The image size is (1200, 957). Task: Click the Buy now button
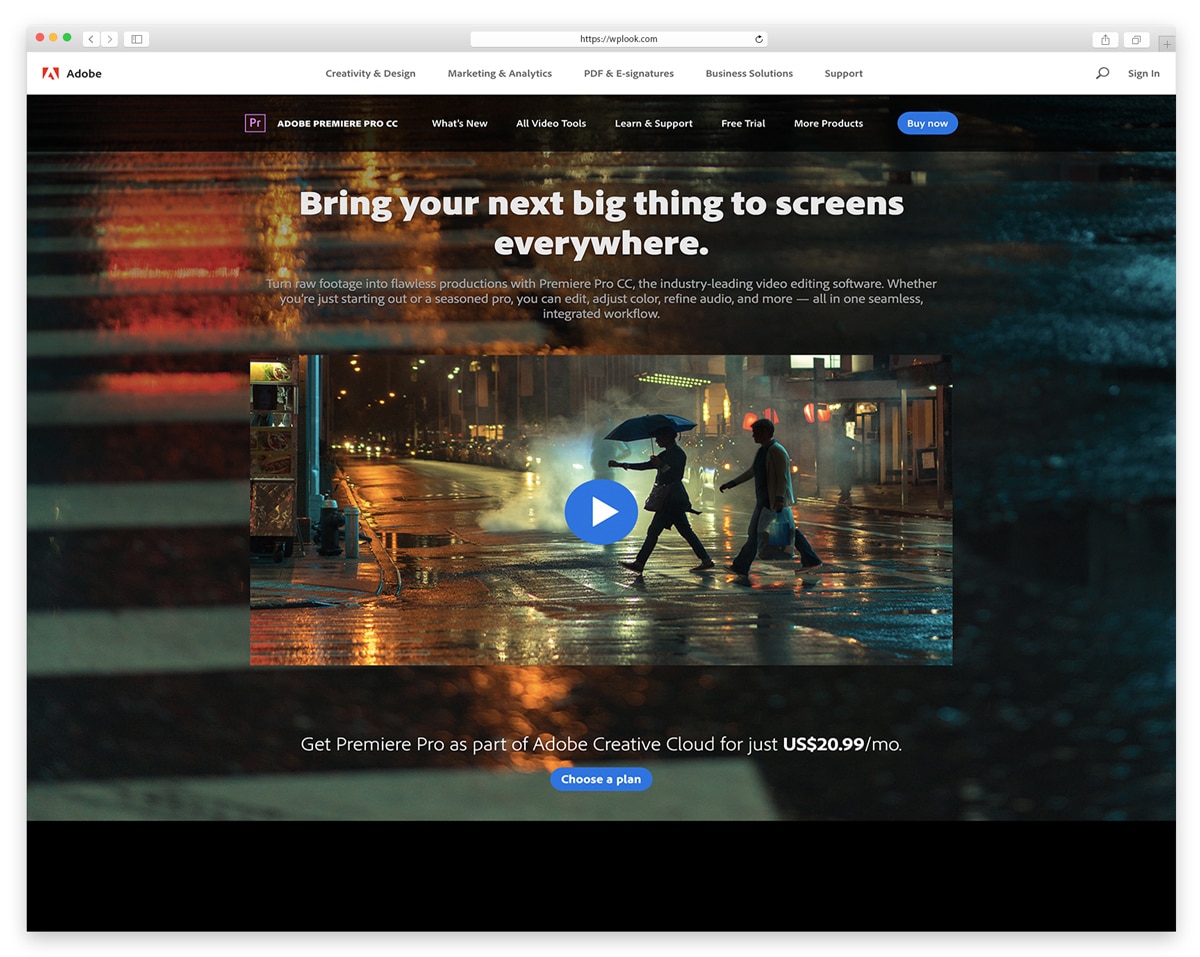click(927, 123)
